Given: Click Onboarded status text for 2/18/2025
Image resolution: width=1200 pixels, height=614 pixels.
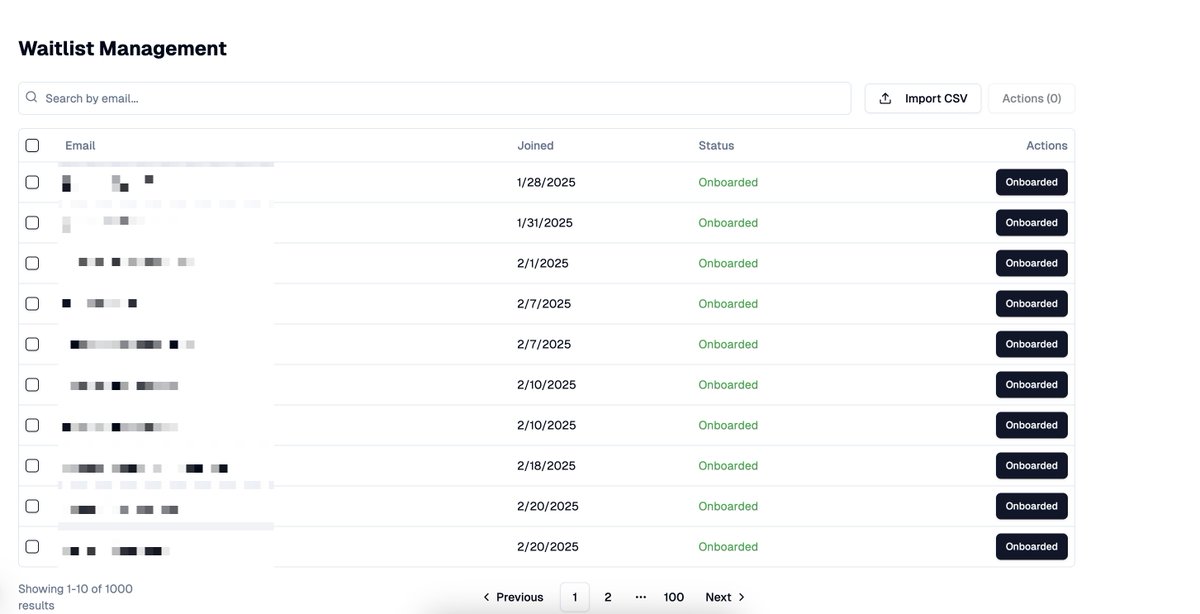Looking at the screenshot, I should (728, 465).
